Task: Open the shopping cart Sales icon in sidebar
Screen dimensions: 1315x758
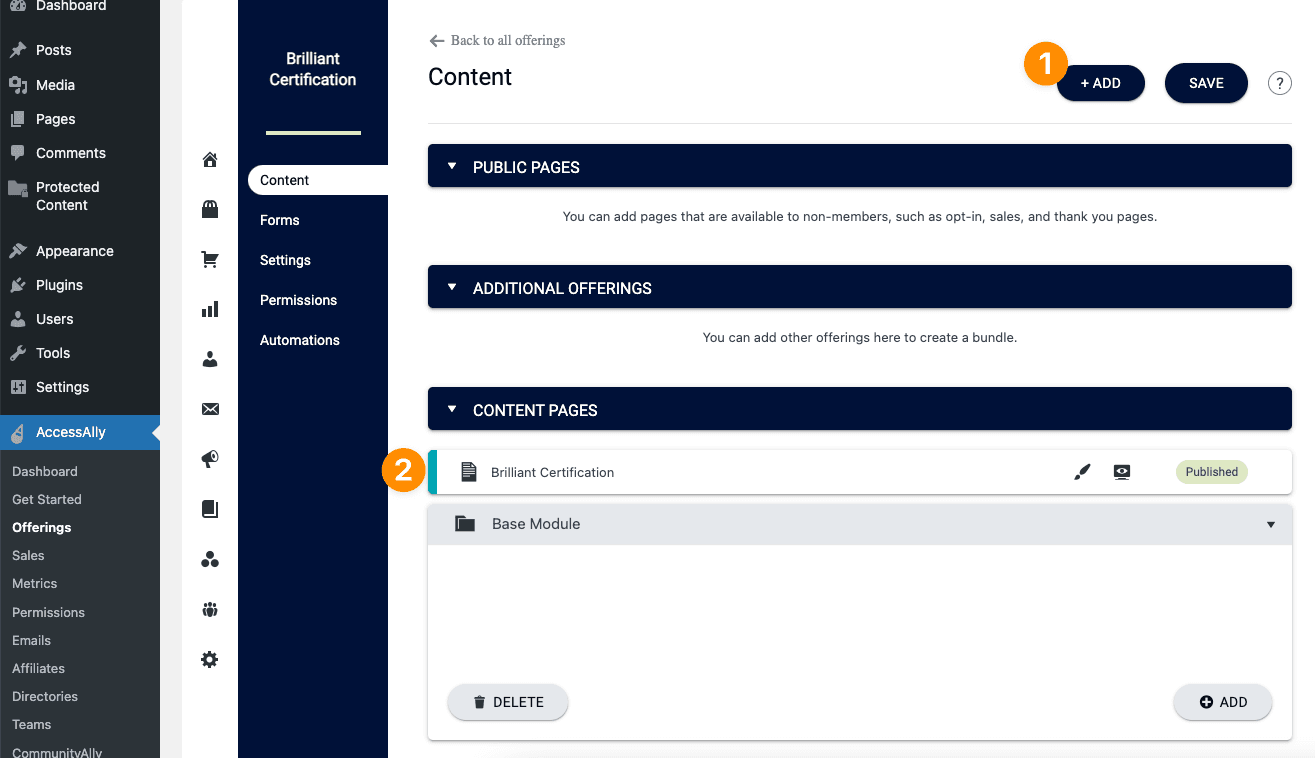Action: tap(209, 259)
